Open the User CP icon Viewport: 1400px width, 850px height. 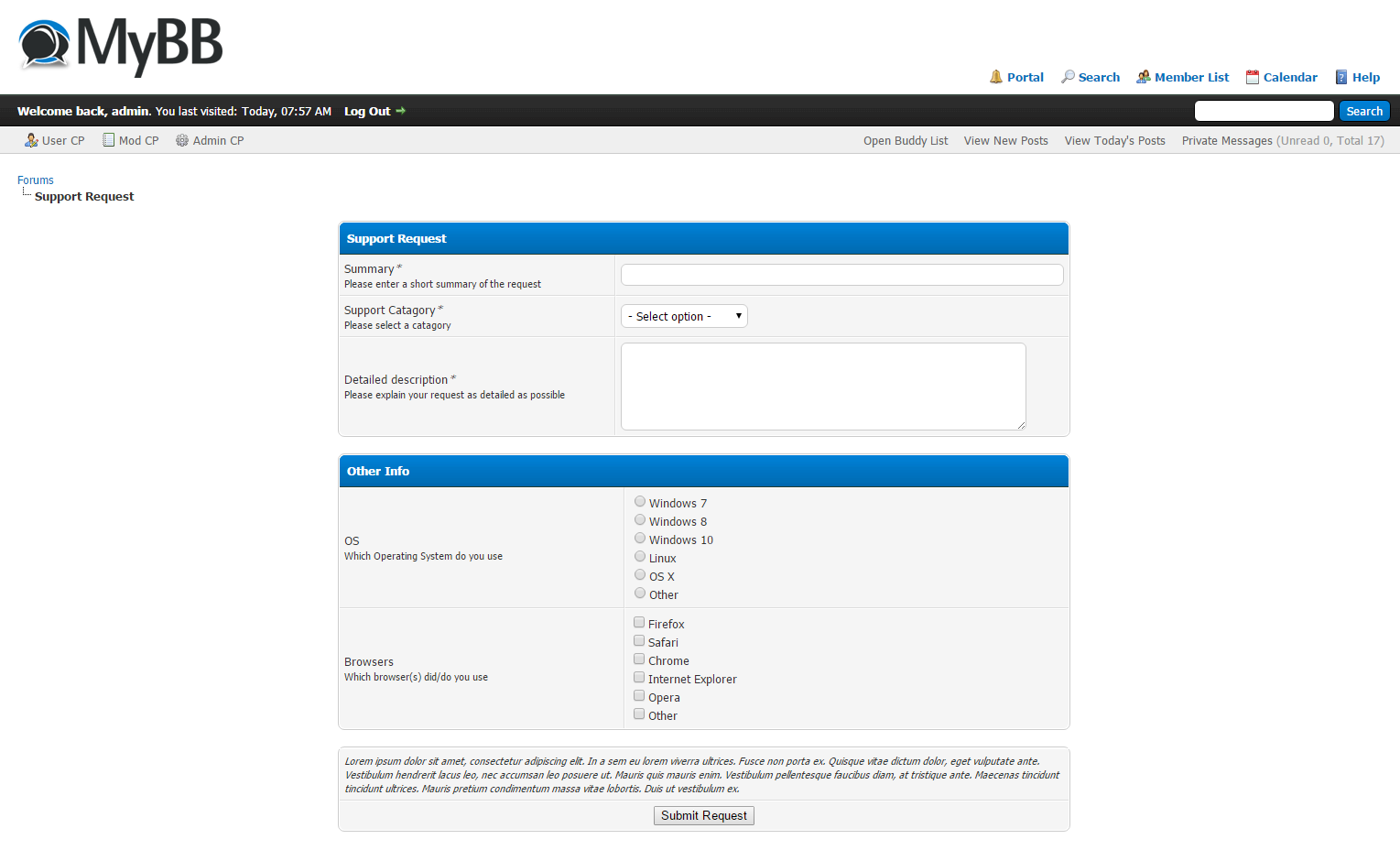(31, 140)
